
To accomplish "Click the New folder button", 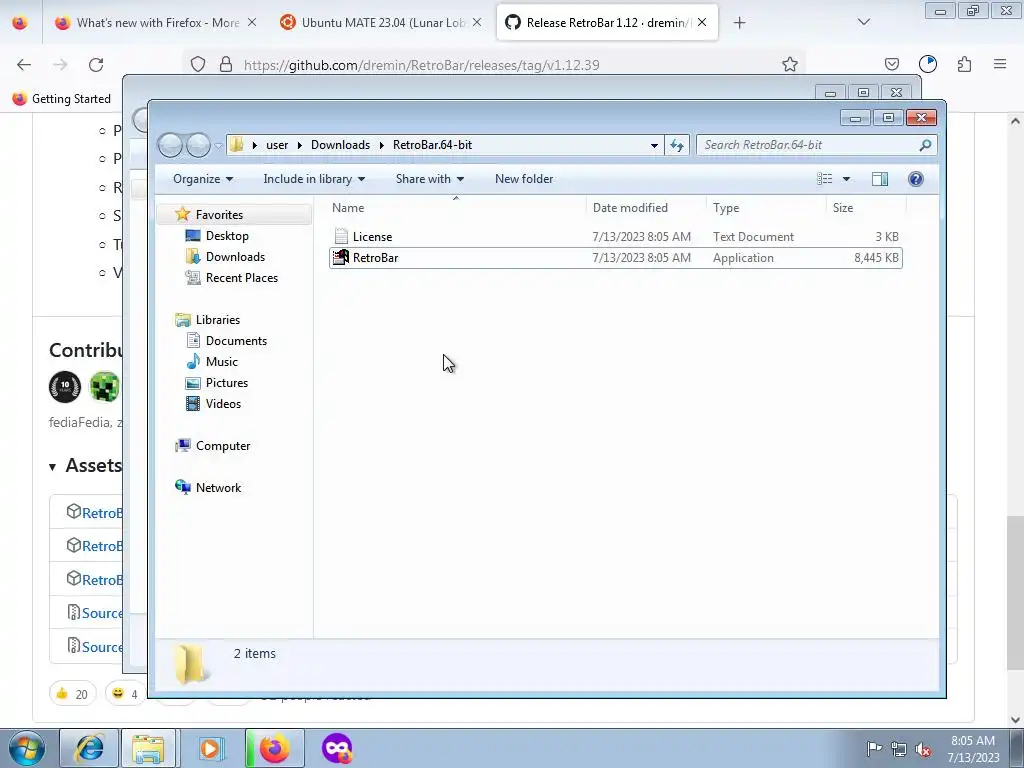I will click(524, 179).
